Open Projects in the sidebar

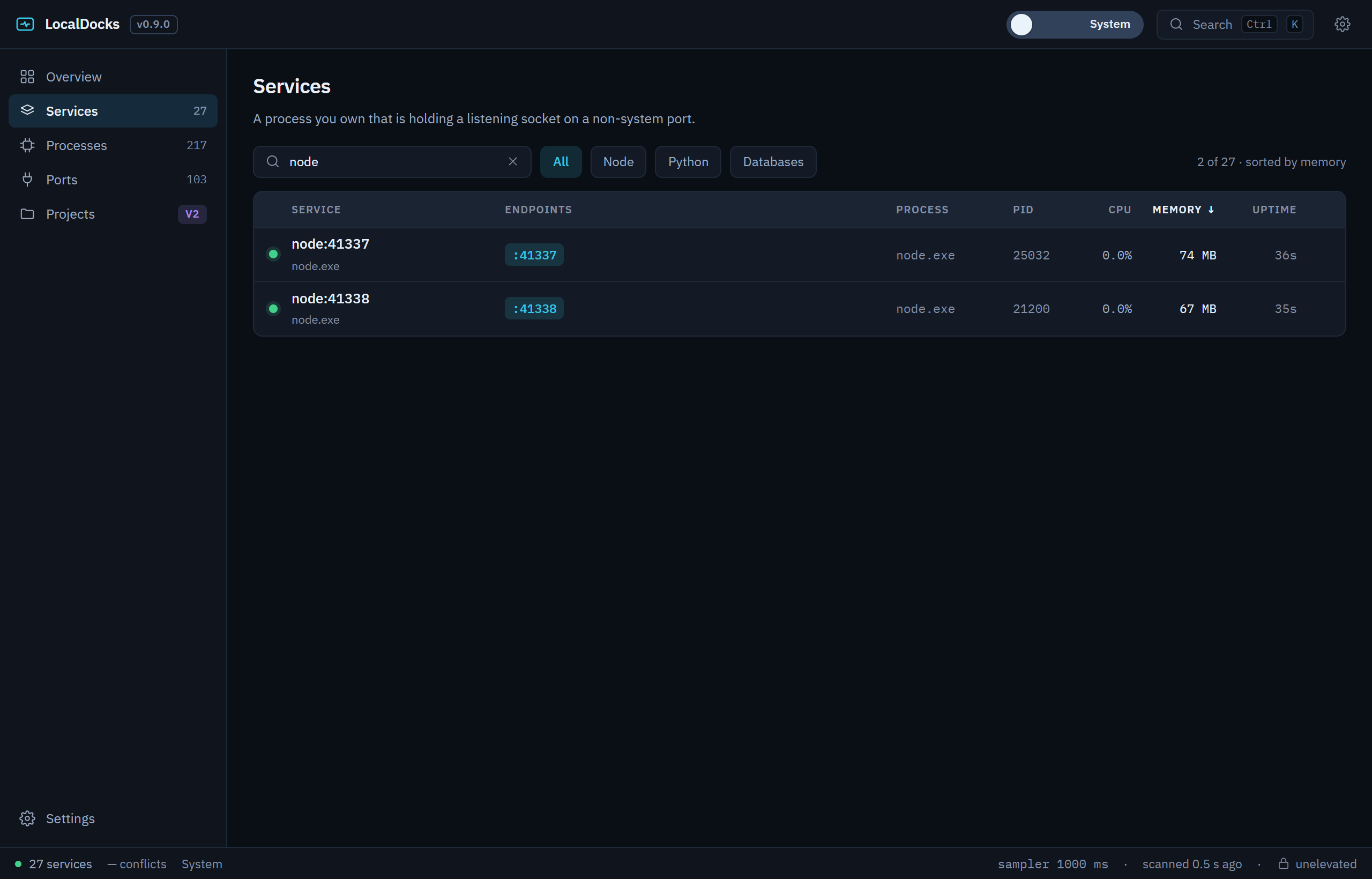[x=113, y=213]
